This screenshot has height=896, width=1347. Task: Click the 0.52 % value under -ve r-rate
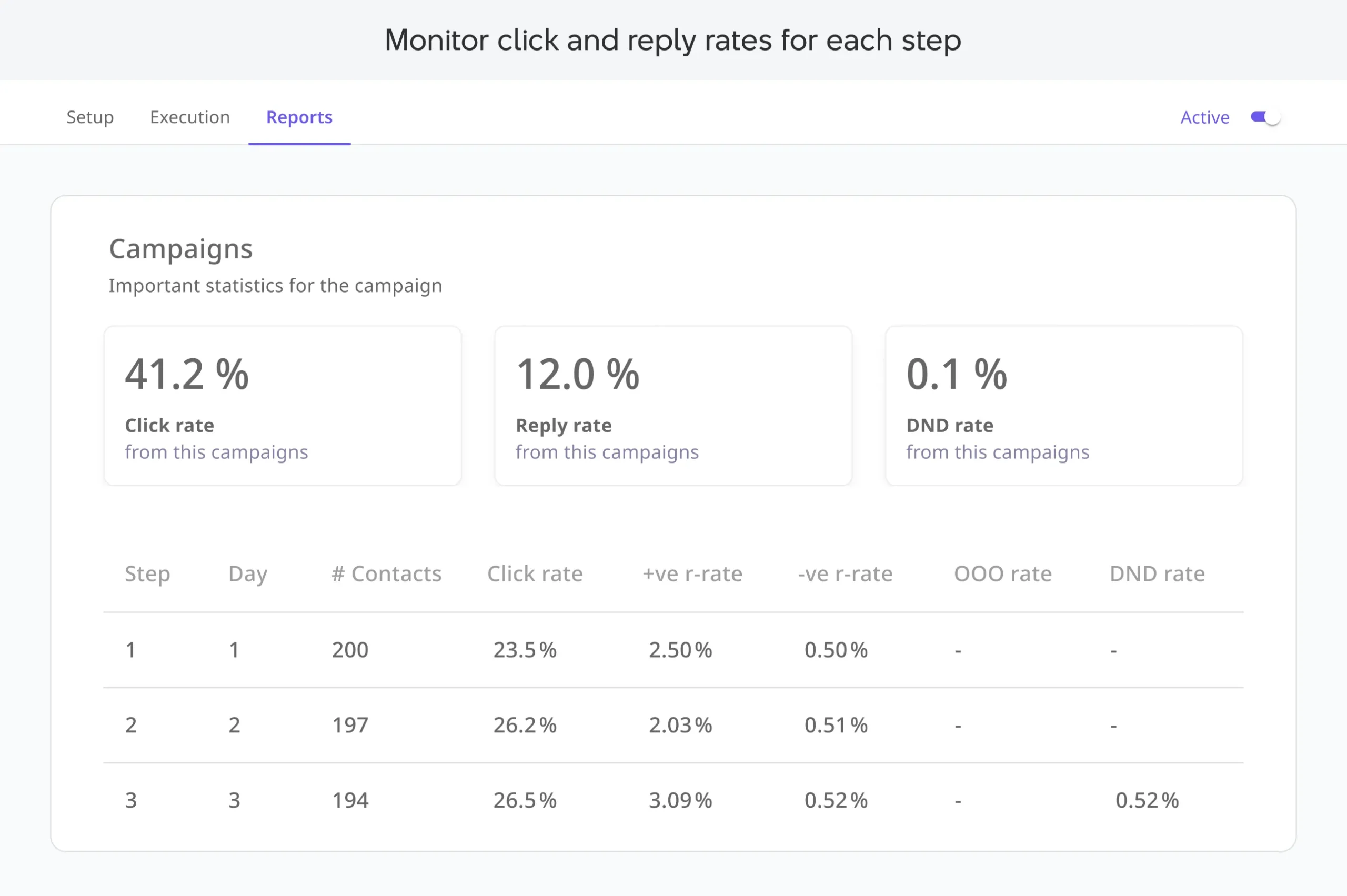point(836,801)
